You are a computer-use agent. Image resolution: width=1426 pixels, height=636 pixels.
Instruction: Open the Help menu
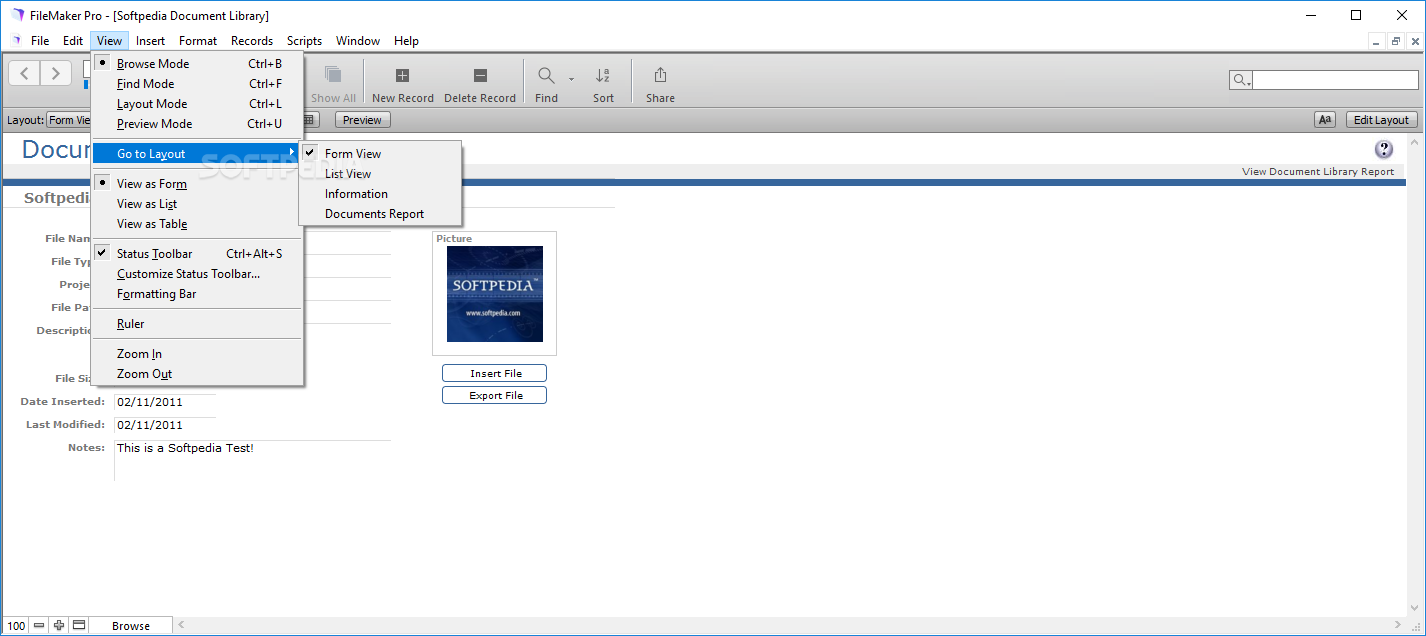click(x=406, y=41)
